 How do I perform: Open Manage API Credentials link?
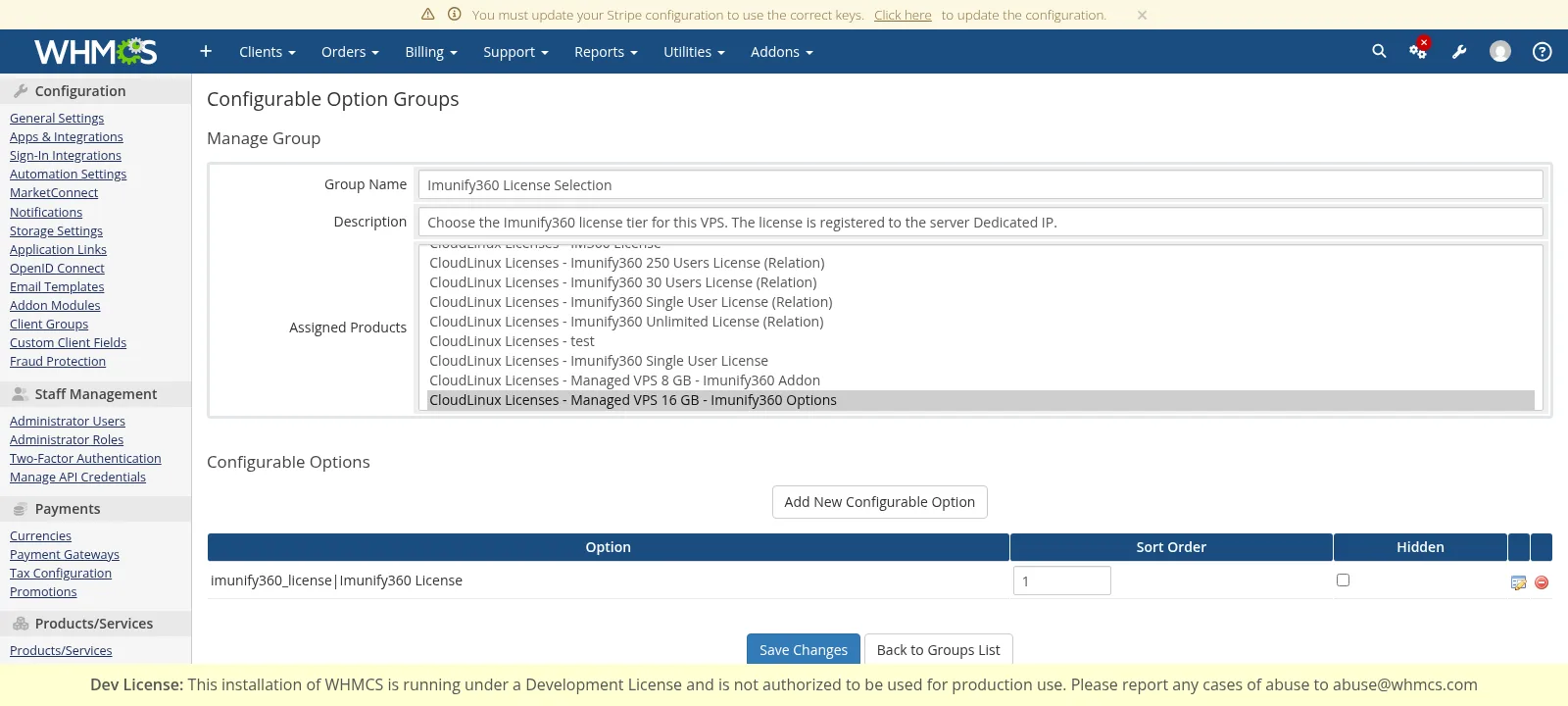[x=77, y=477]
